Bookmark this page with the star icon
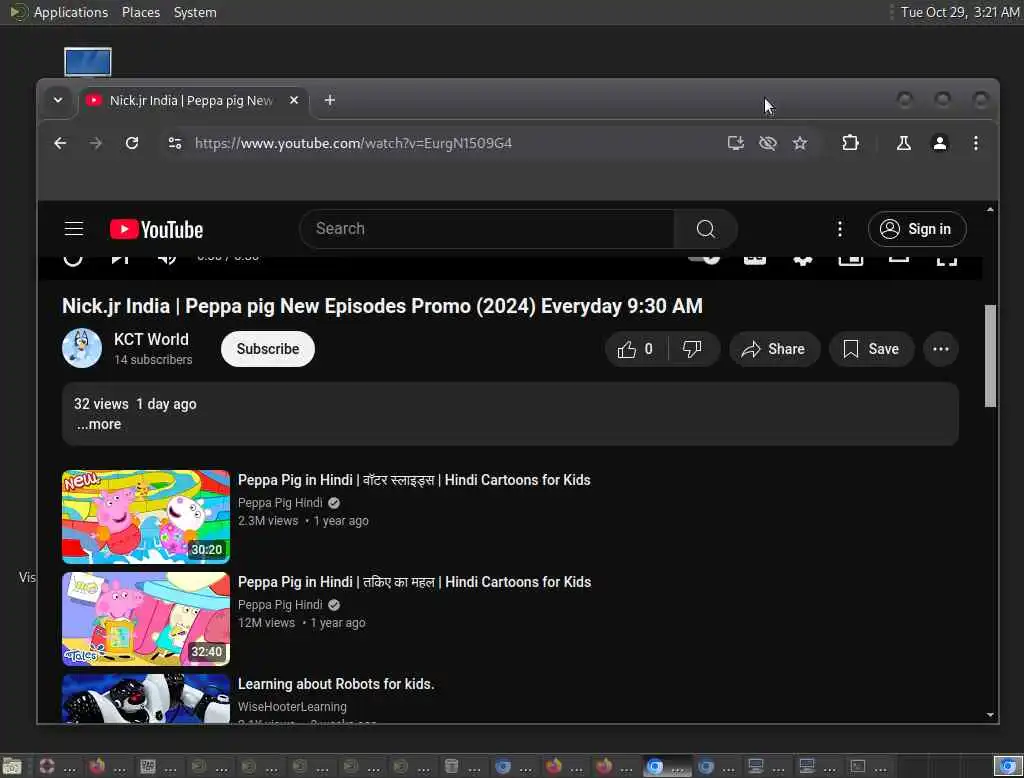The image size is (1024, 778). (x=800, y=143)
